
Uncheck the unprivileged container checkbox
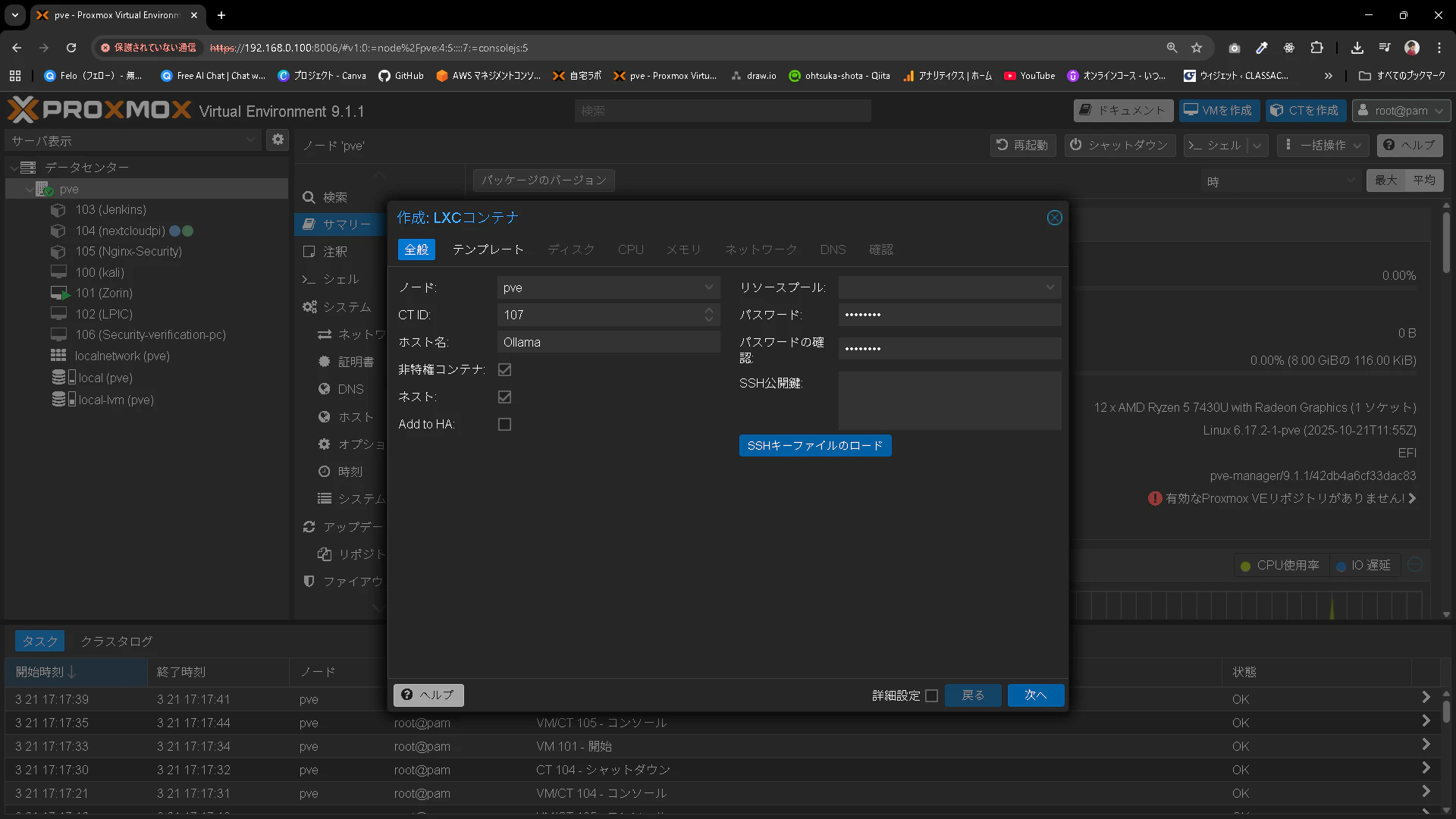click(x=504, y=369)
